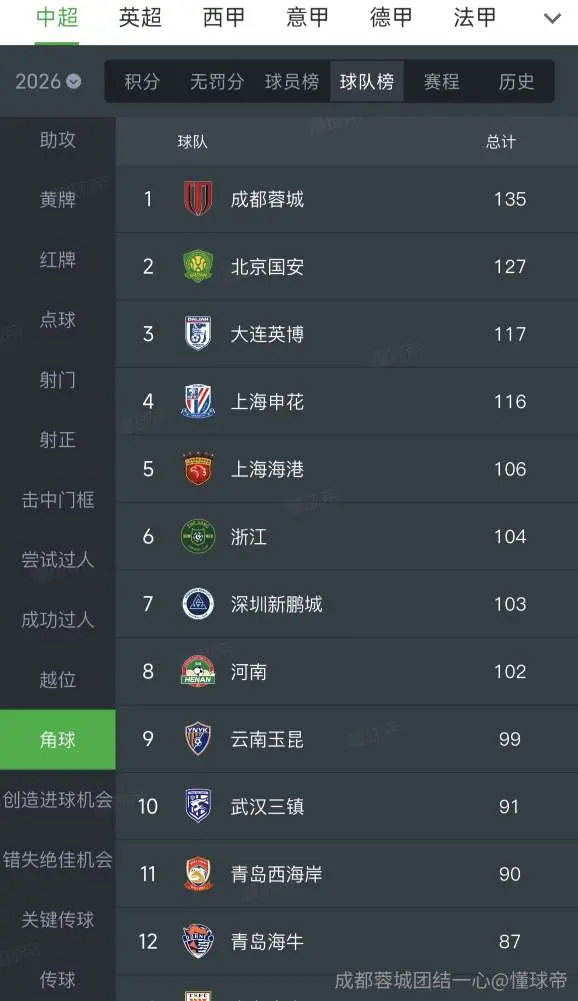The height and width of the screenshot is (1001, 578).
Task: Switch to the 球员榜 tab
Action: 292,81
